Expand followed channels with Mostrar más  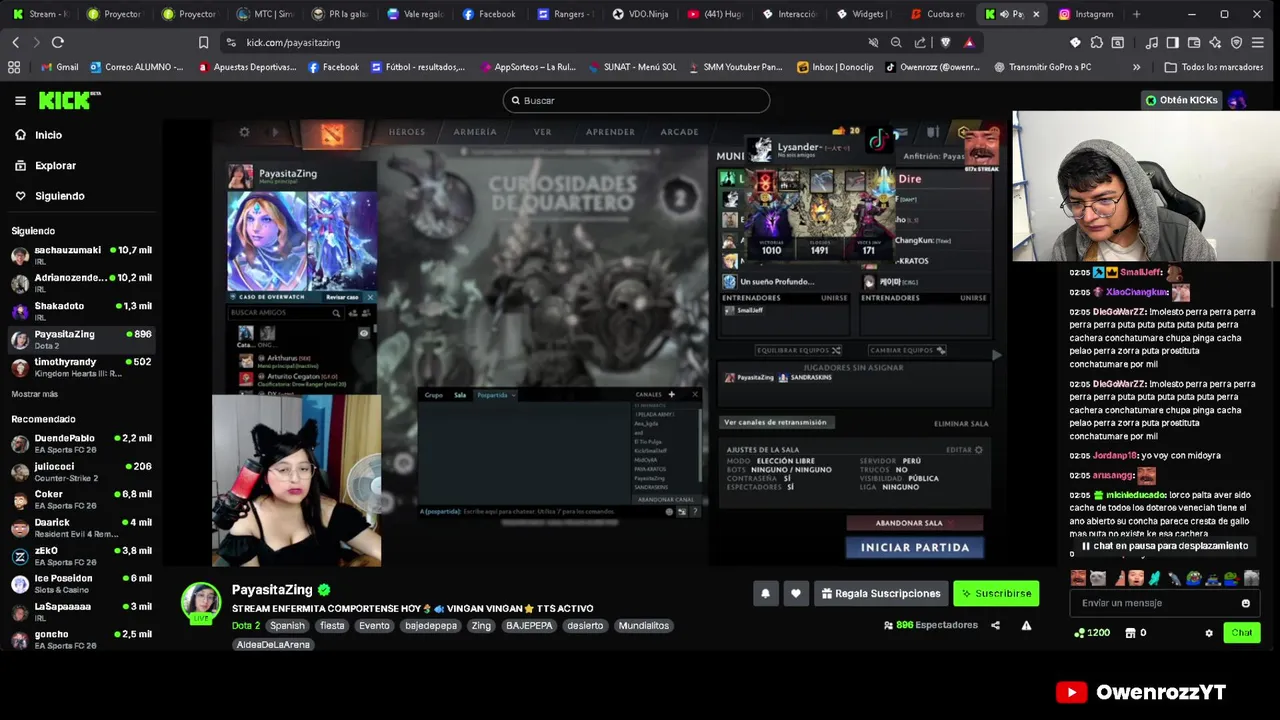35,394
